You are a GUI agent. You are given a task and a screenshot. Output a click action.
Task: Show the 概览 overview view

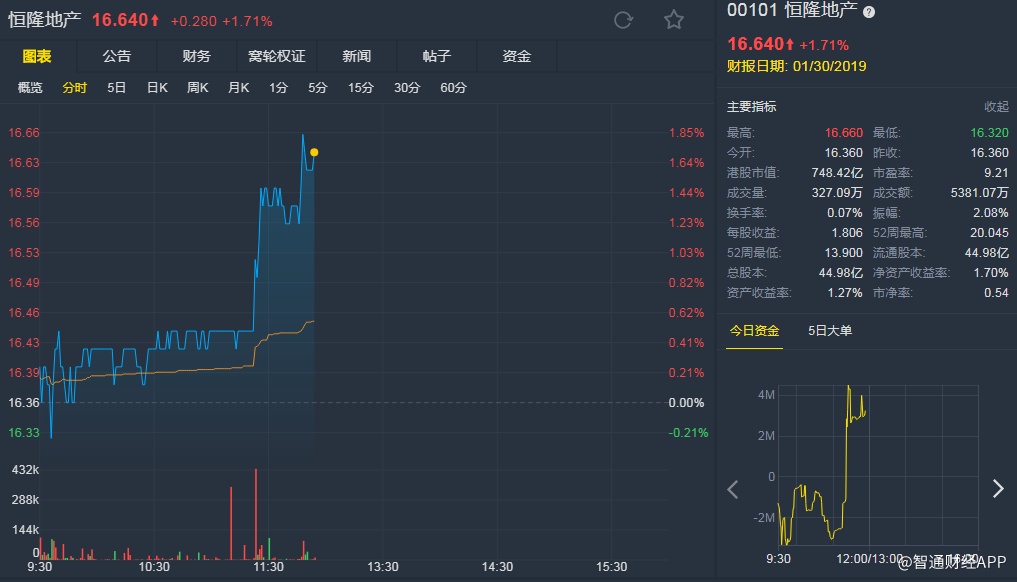click(x=30, y=88)
